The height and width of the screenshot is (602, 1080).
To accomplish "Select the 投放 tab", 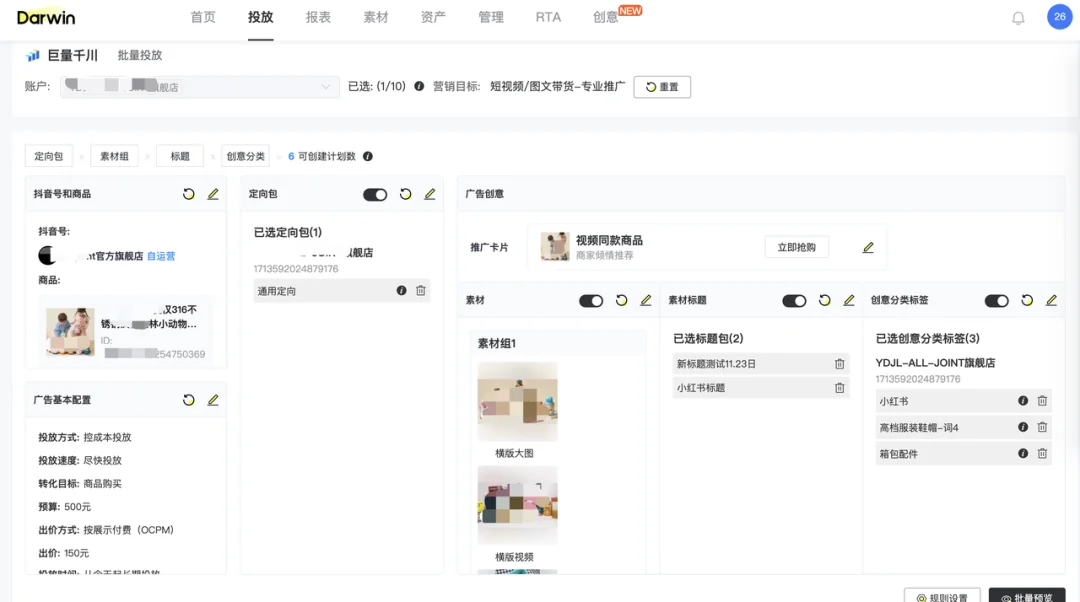I will 261,17.
